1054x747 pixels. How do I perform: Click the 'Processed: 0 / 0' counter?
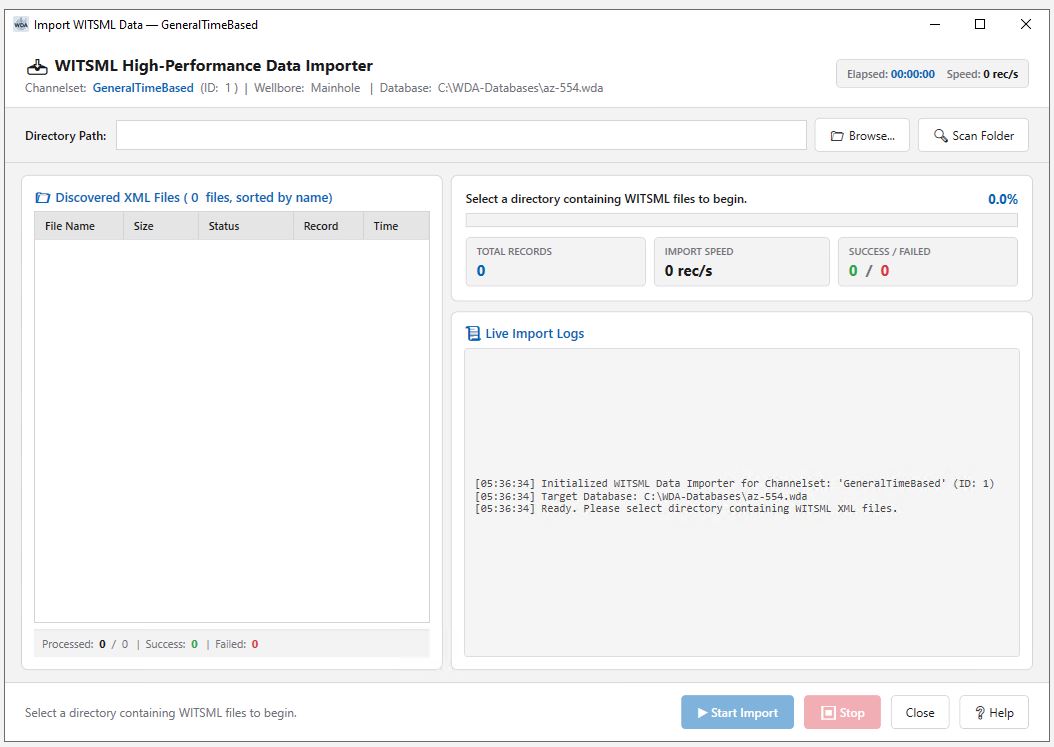pyautogui.click(x=85, y=644)
